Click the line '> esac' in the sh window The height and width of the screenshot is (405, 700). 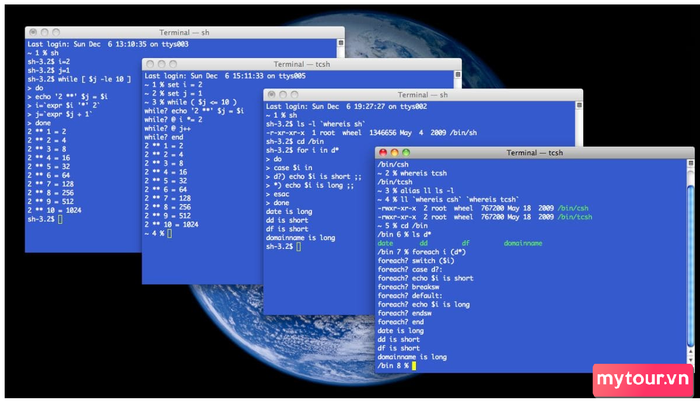pos(278,194)
